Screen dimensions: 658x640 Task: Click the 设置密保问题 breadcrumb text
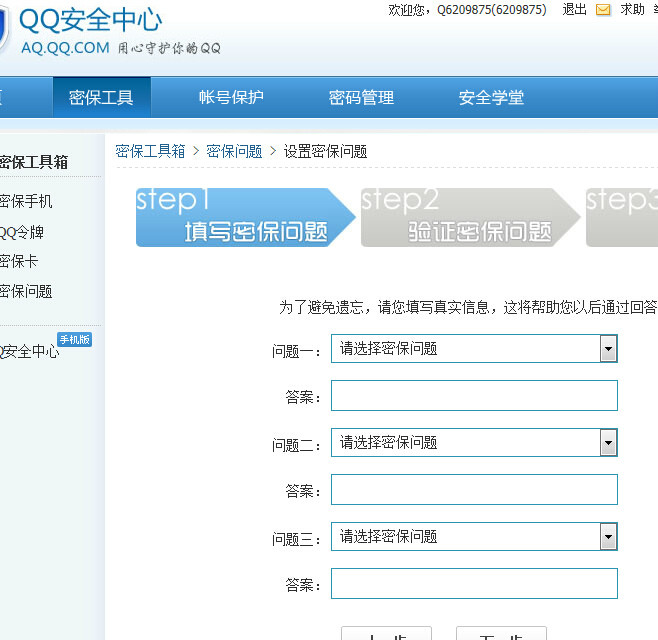[326, 151]
